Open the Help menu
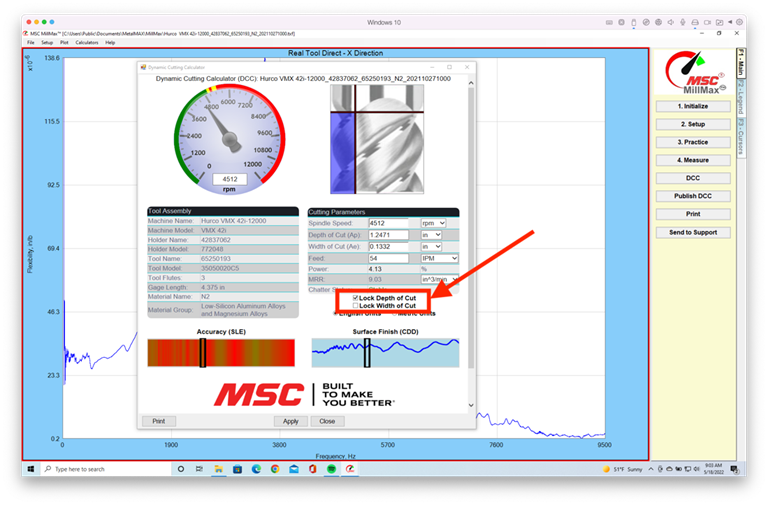The image size is (768, 505). click(x=110, y=43)
